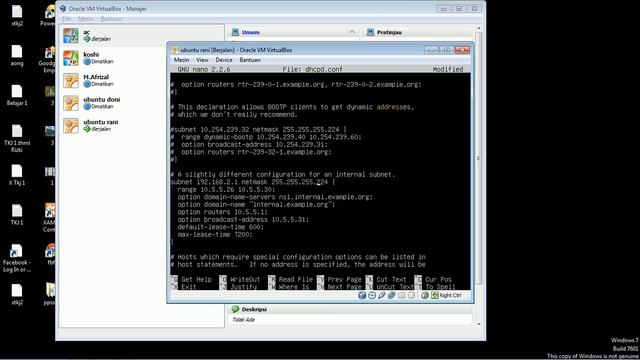Click the GNU nano 2.2.6 header text
Viewport: 640px width, 360px height.
(x=204, y=69)
